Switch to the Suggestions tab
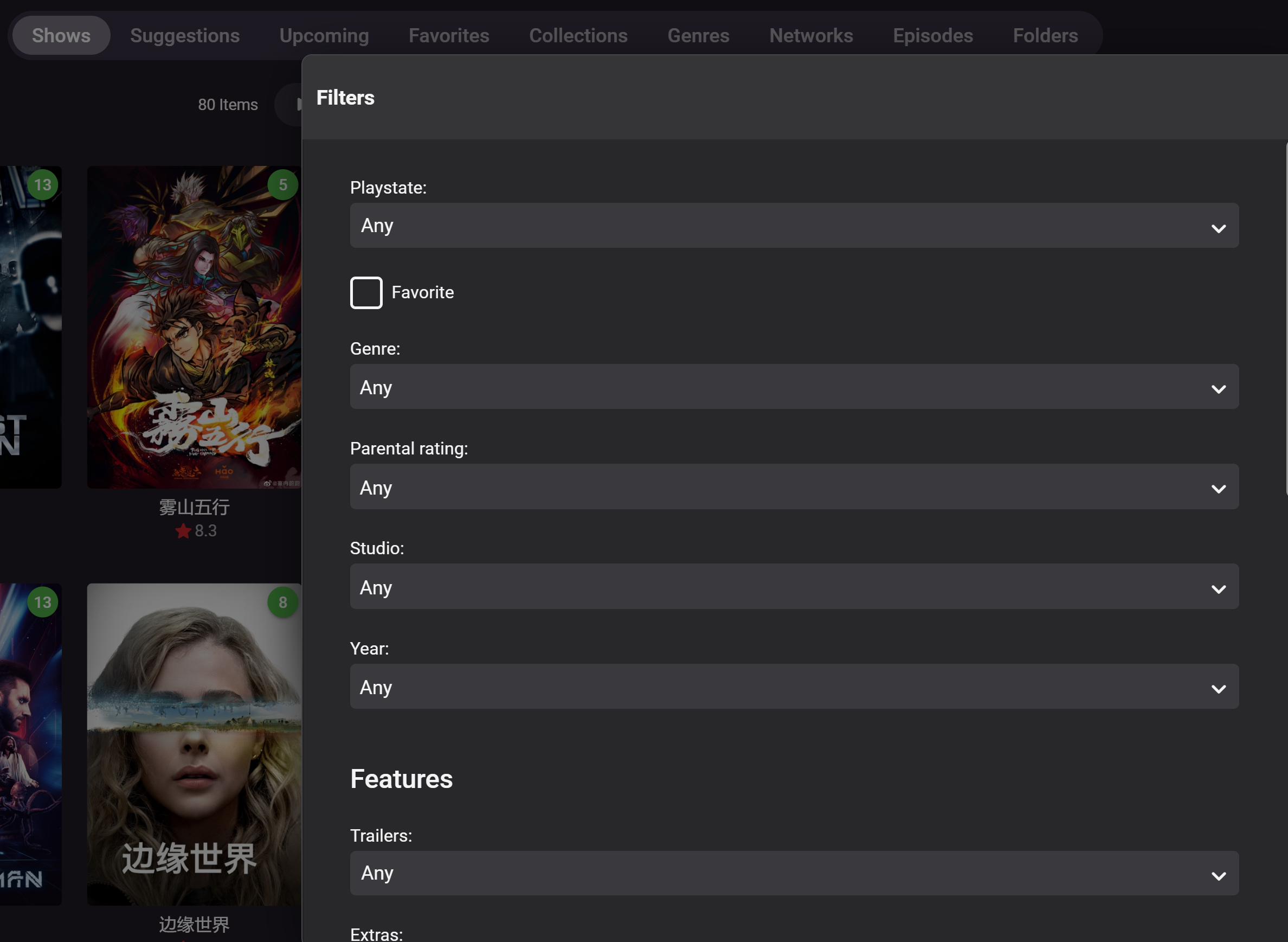Viewport: 1288px width, 942px height. click(185, 35)
